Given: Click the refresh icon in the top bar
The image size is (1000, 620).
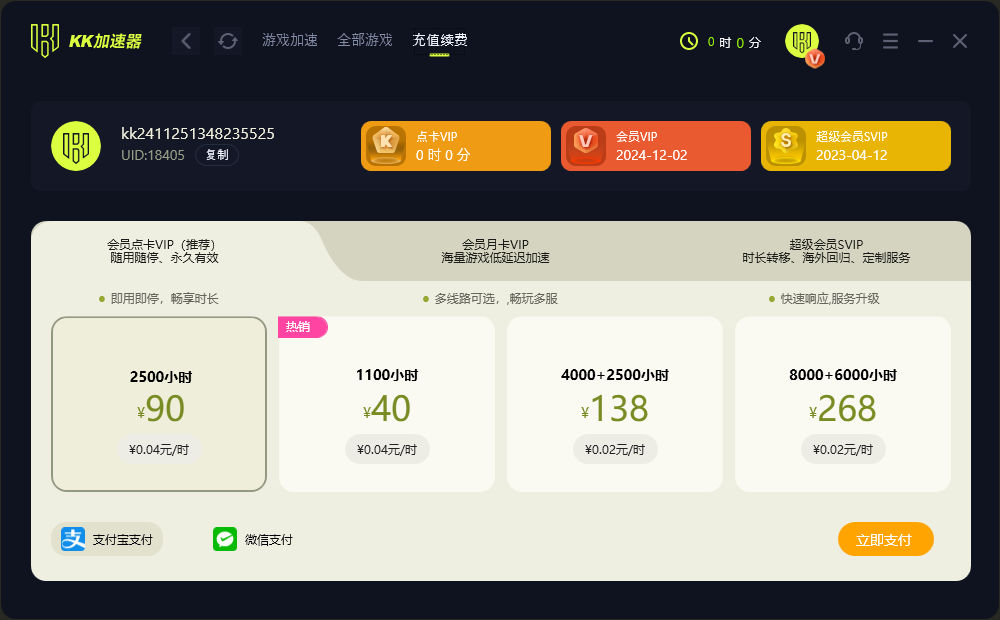Looking at the screenshot, I should point(228,41).
